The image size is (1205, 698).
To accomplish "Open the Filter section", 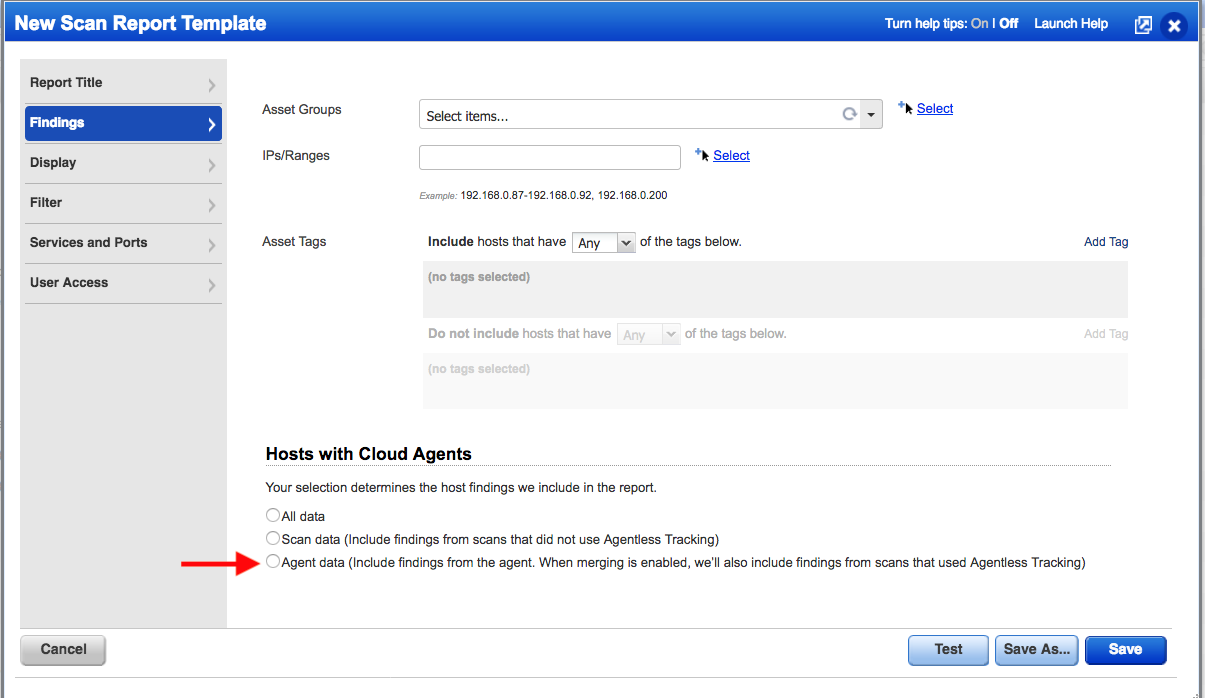I will pyautogui.click(x=122, y=202).
